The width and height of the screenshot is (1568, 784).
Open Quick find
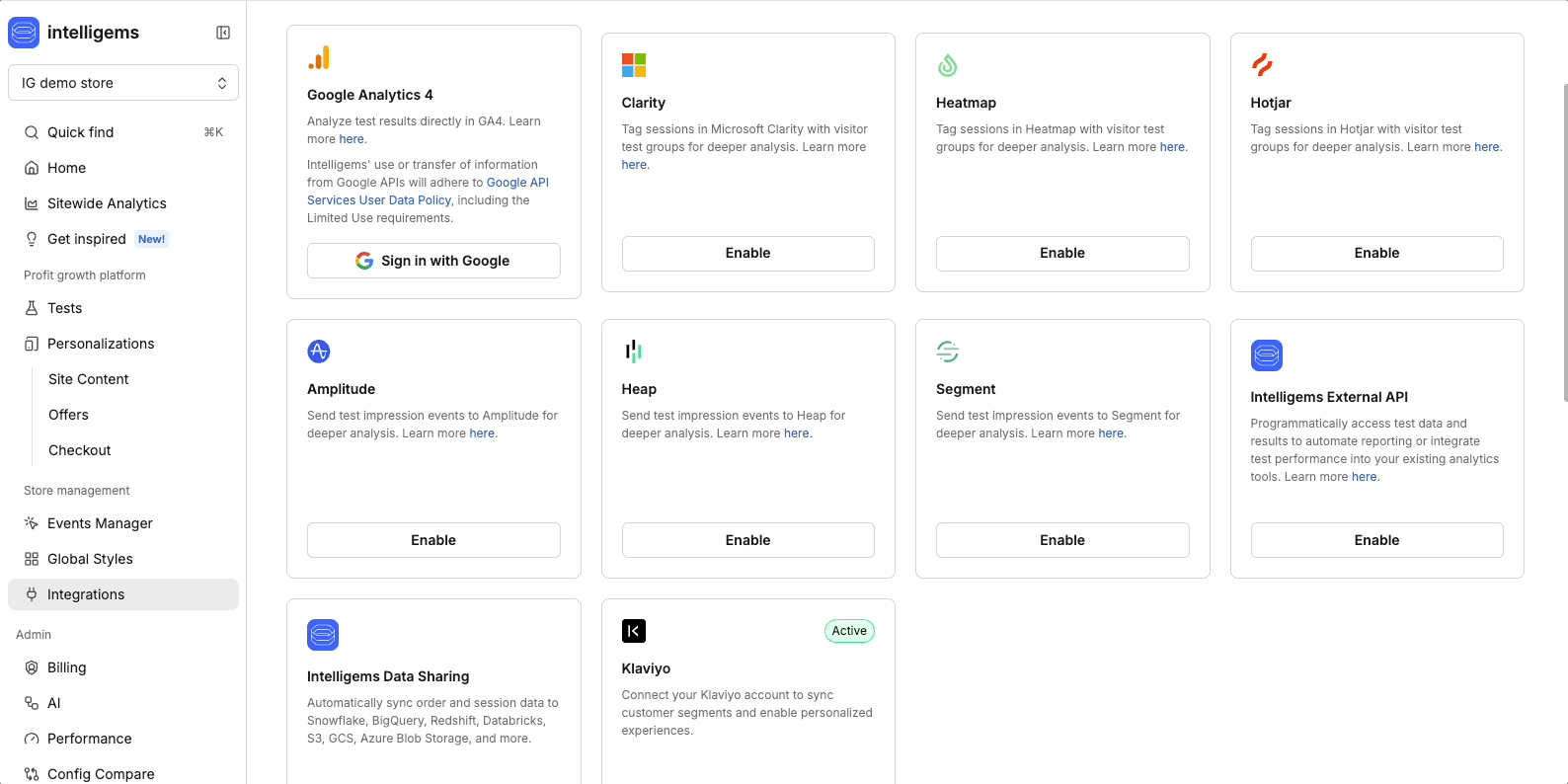coord(123,132)
